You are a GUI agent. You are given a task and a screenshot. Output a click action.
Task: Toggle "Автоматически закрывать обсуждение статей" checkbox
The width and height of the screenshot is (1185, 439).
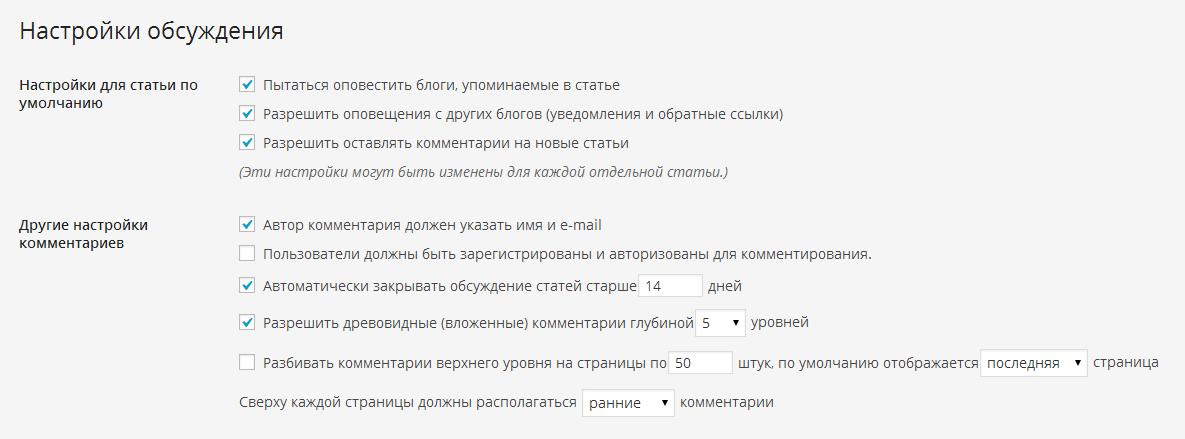pyautogui.click(x=247, y=286)
